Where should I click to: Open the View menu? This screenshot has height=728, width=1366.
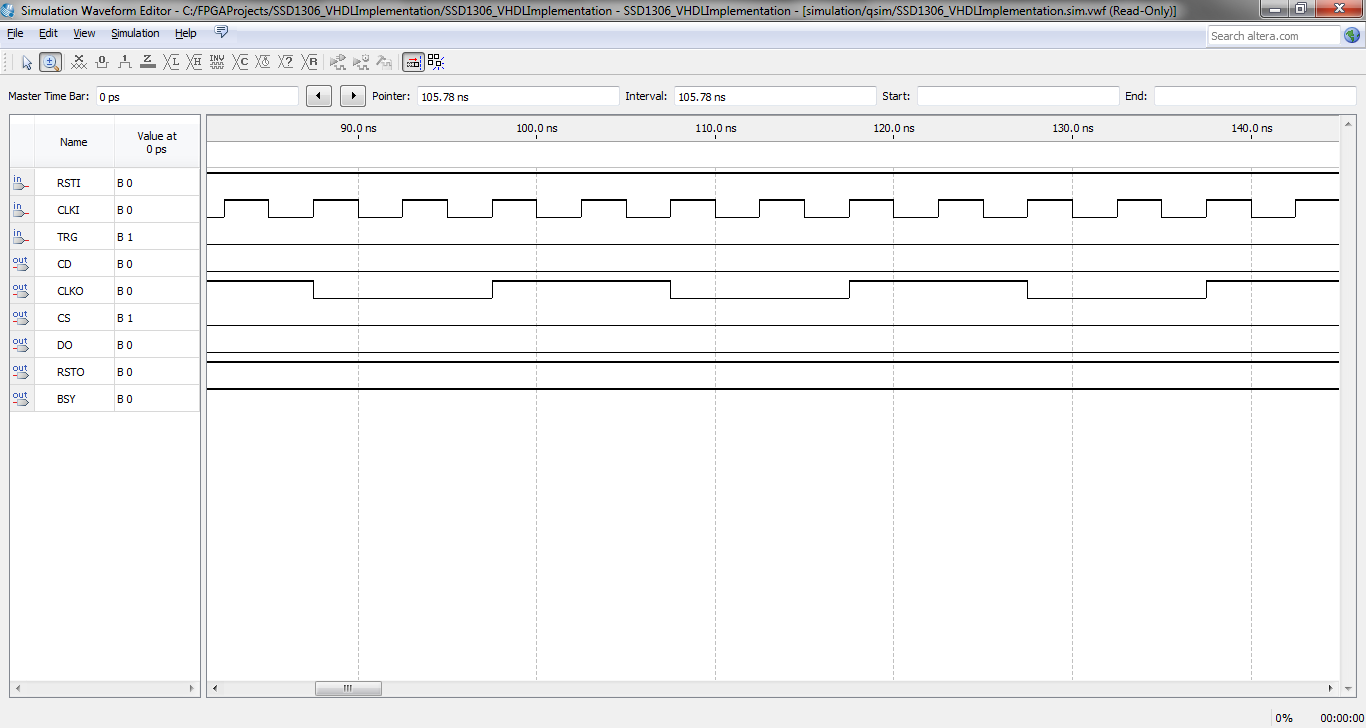point(84,33)
